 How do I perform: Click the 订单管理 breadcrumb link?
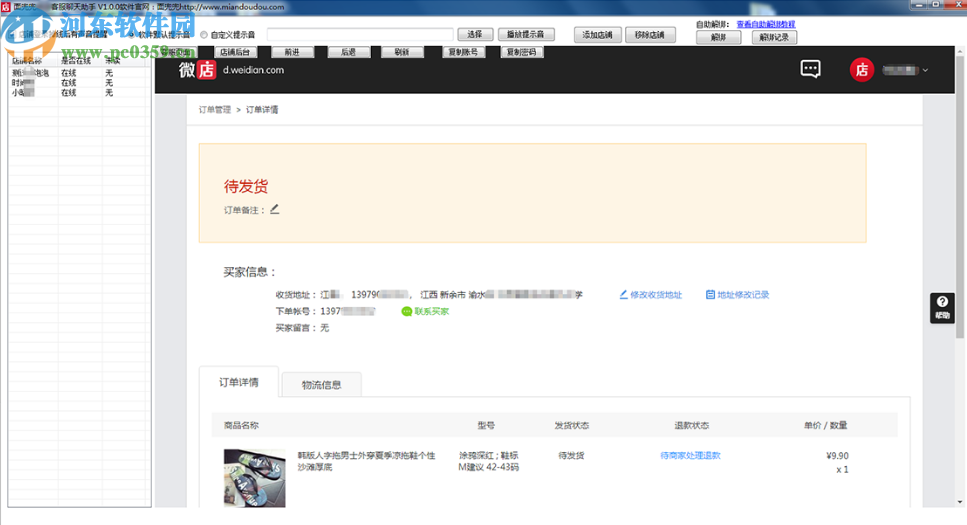[215, 110]
